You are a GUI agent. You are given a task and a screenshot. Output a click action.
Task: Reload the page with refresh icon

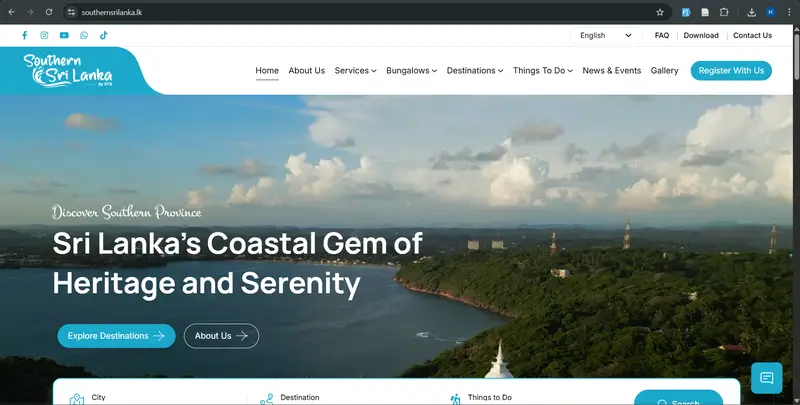click(49, 12)
